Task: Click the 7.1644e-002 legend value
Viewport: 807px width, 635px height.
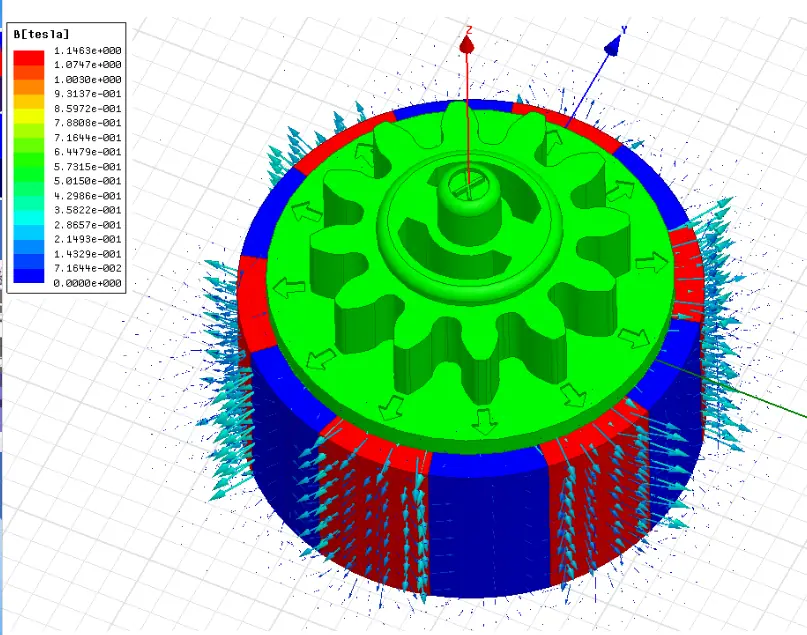Action: (x=87, y=269)
